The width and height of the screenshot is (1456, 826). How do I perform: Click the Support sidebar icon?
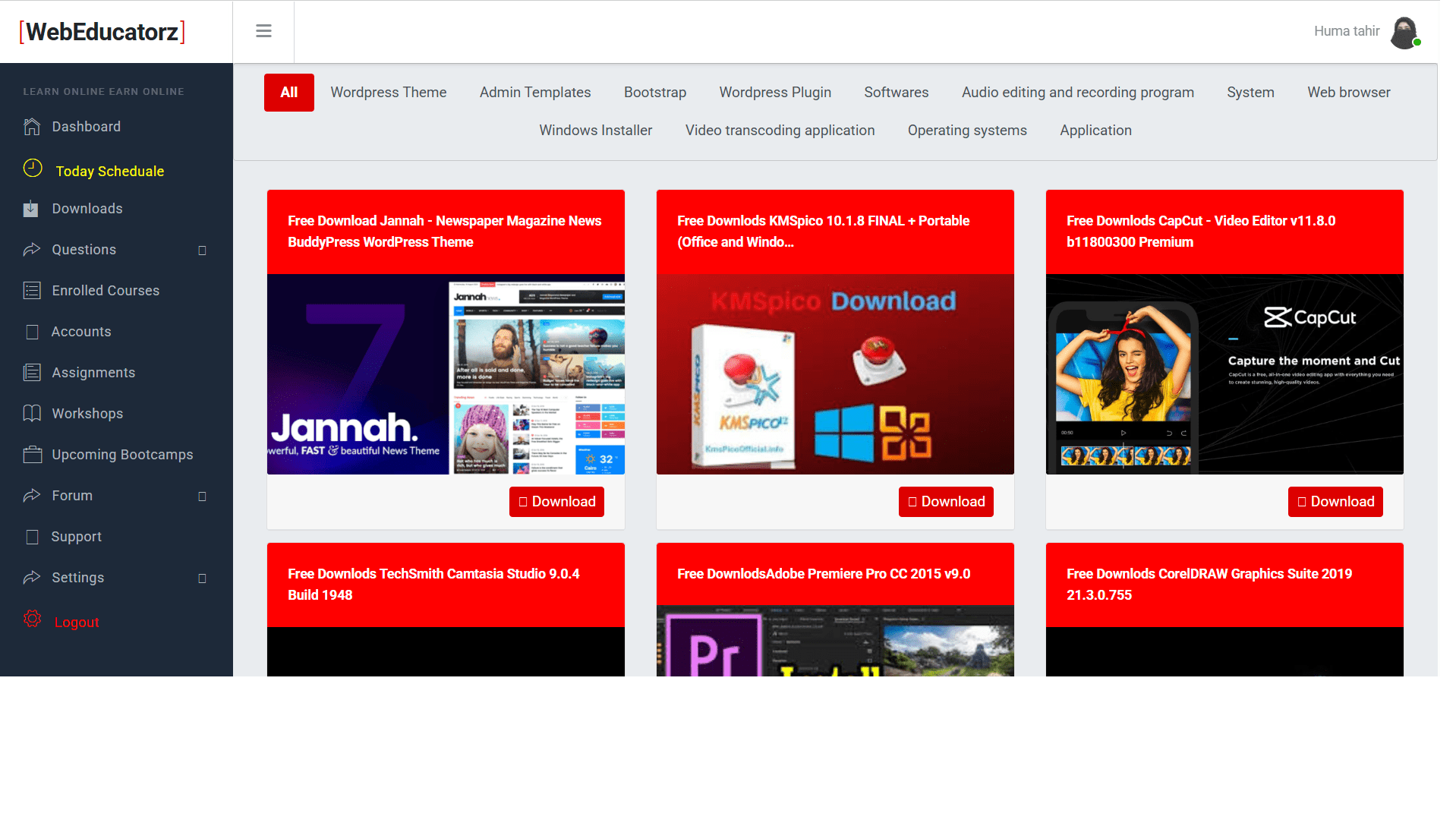[32, 537]
